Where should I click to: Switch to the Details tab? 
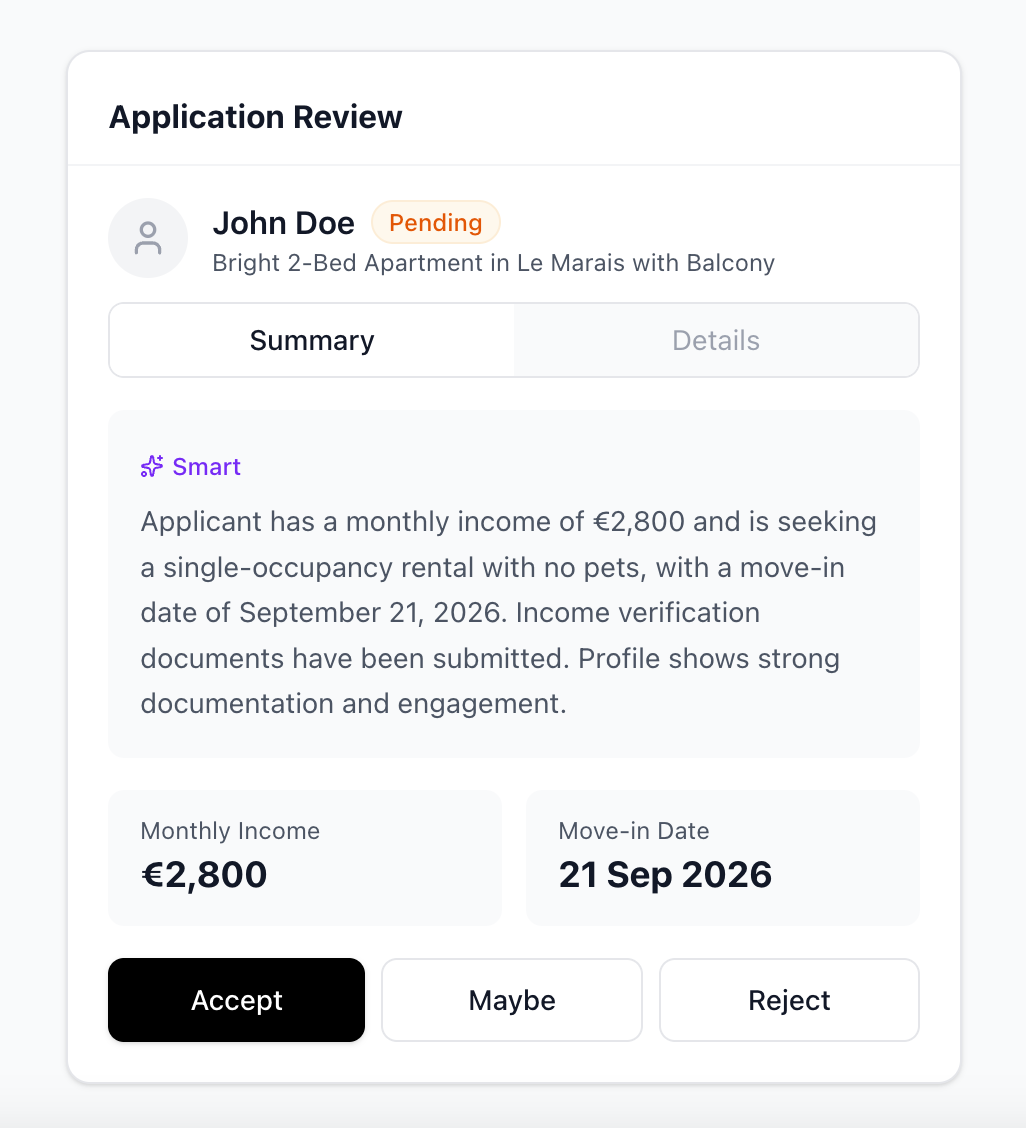click(716, 340)
